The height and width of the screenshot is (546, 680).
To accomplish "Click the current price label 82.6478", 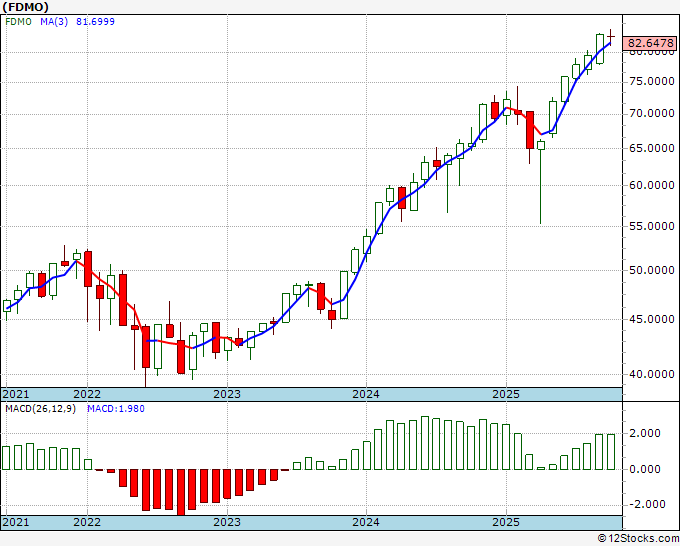I will pyautogui.click(x=651, y=43).
